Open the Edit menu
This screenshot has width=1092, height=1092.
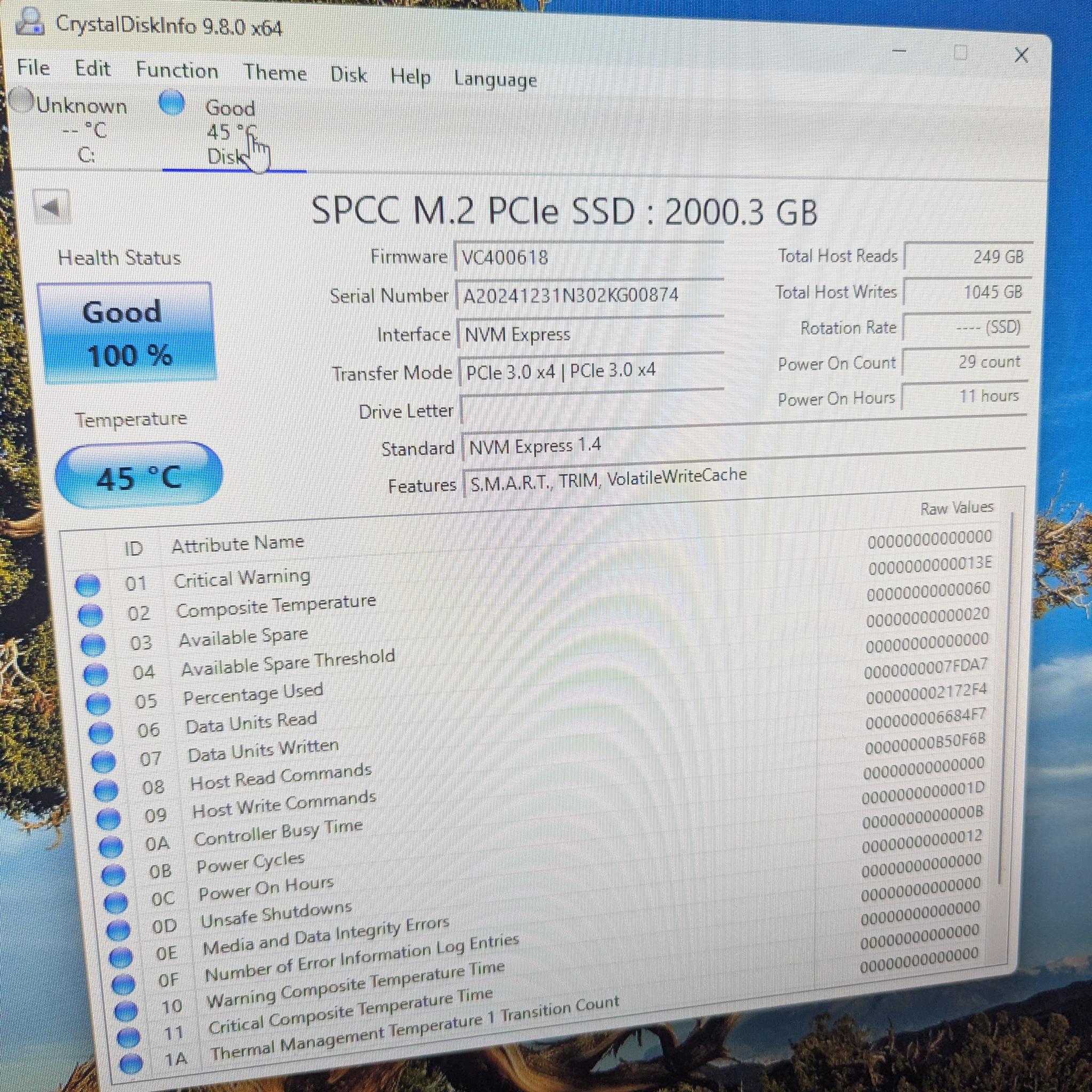click(x=92, y=69)
